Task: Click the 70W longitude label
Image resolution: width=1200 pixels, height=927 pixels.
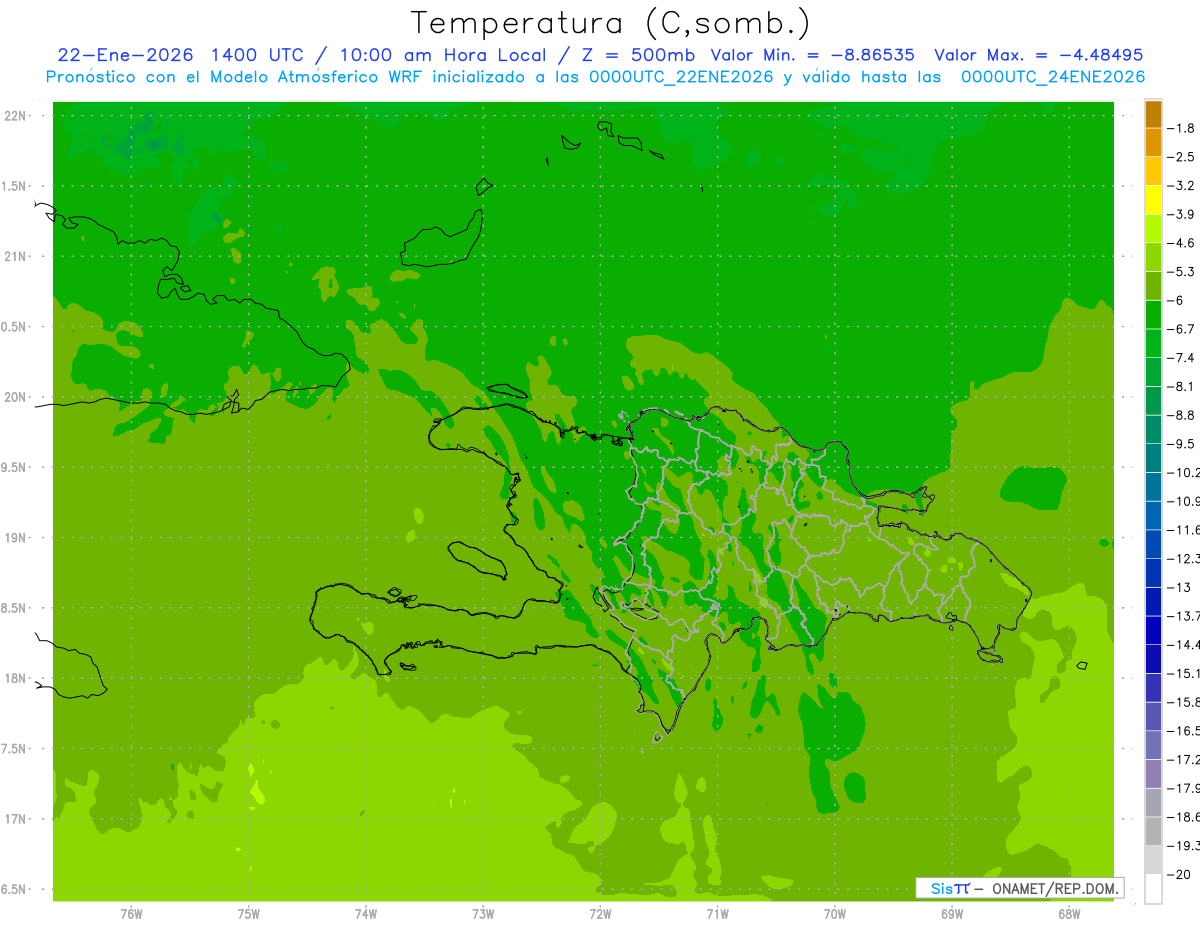Action: point(835,913)
